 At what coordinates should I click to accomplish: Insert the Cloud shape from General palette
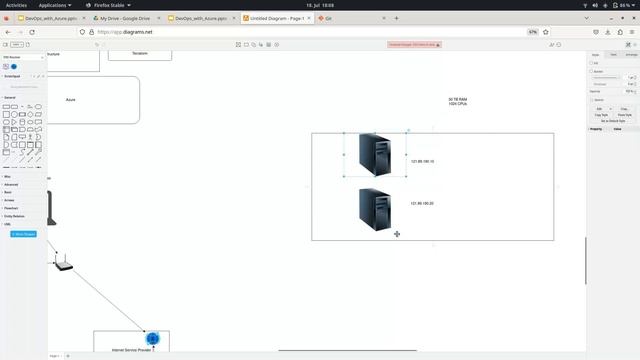(x=30, y=122)
